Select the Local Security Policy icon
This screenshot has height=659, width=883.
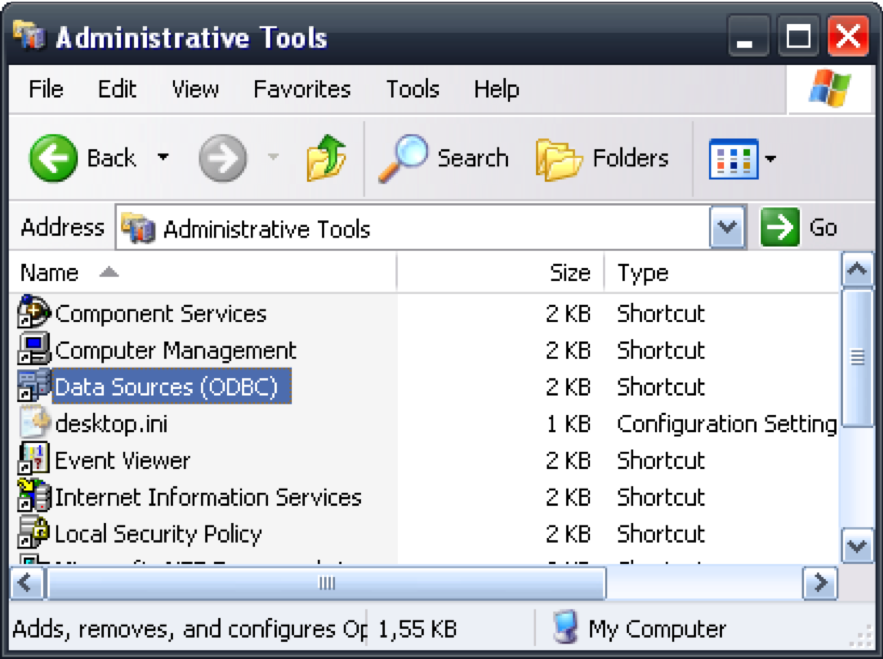(35, 533)
